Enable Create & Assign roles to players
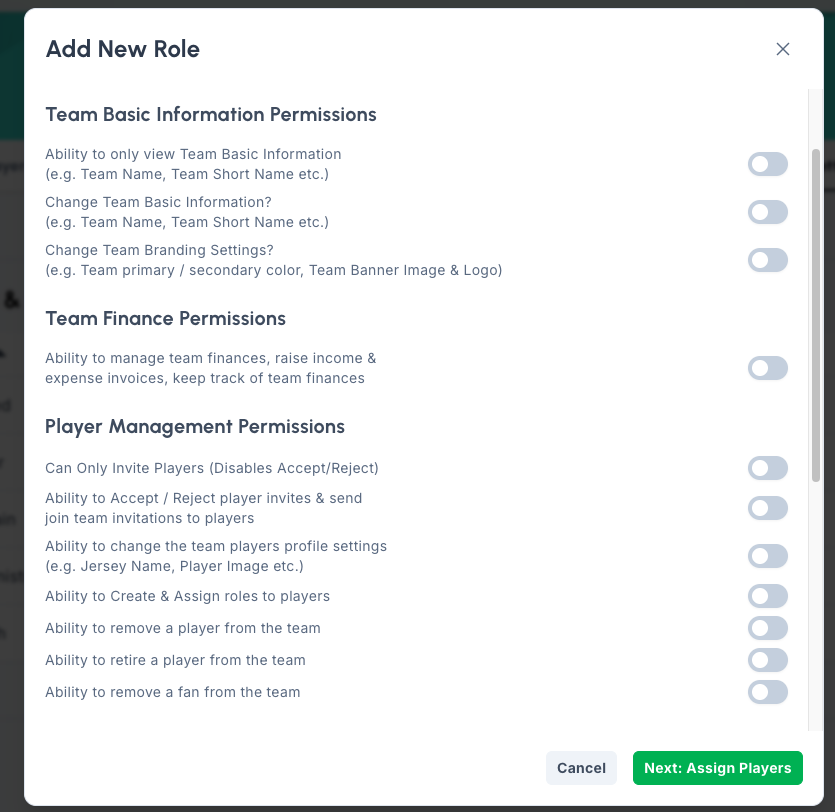Screen dimensions: 835x812 point(768,596)
